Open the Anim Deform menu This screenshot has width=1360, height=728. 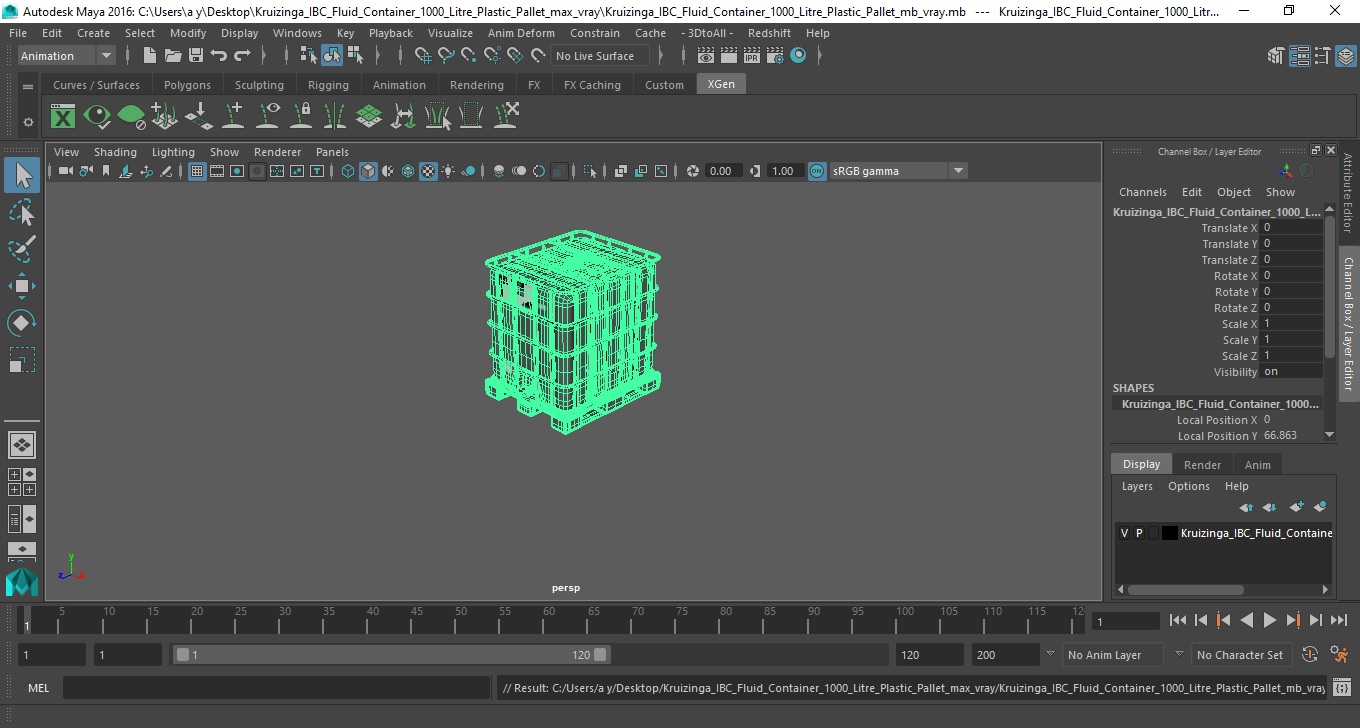pyautogui.click(x=521, y=33)
